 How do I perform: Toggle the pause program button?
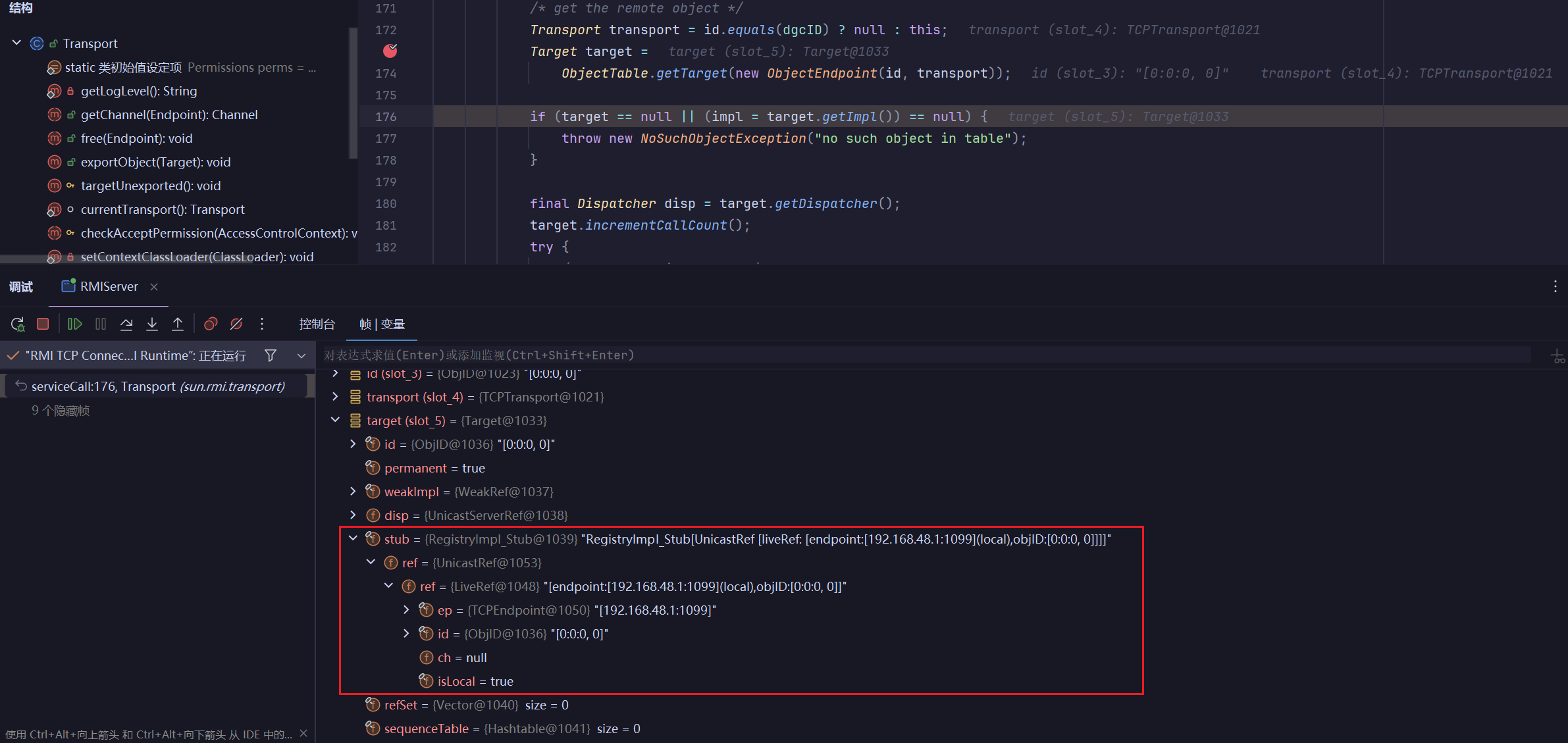pyautogui.click(x=101, y=324)
